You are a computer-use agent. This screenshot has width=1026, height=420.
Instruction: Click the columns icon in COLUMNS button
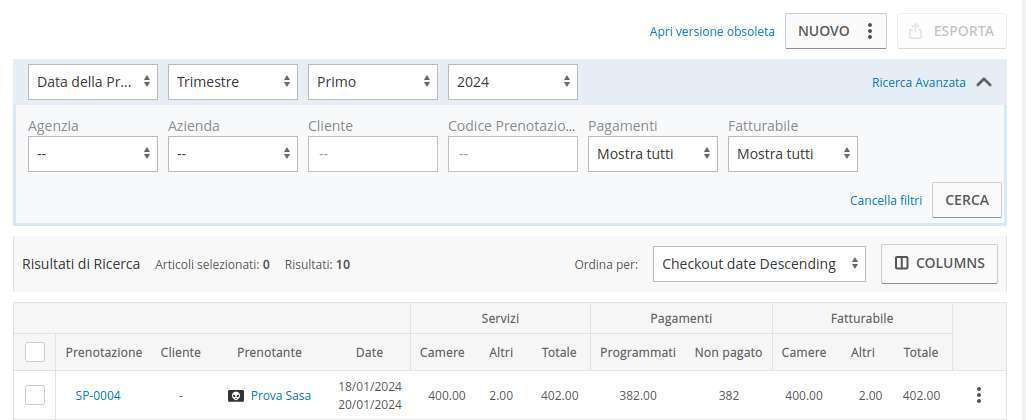pyautogui.click(x=902, y=263)
